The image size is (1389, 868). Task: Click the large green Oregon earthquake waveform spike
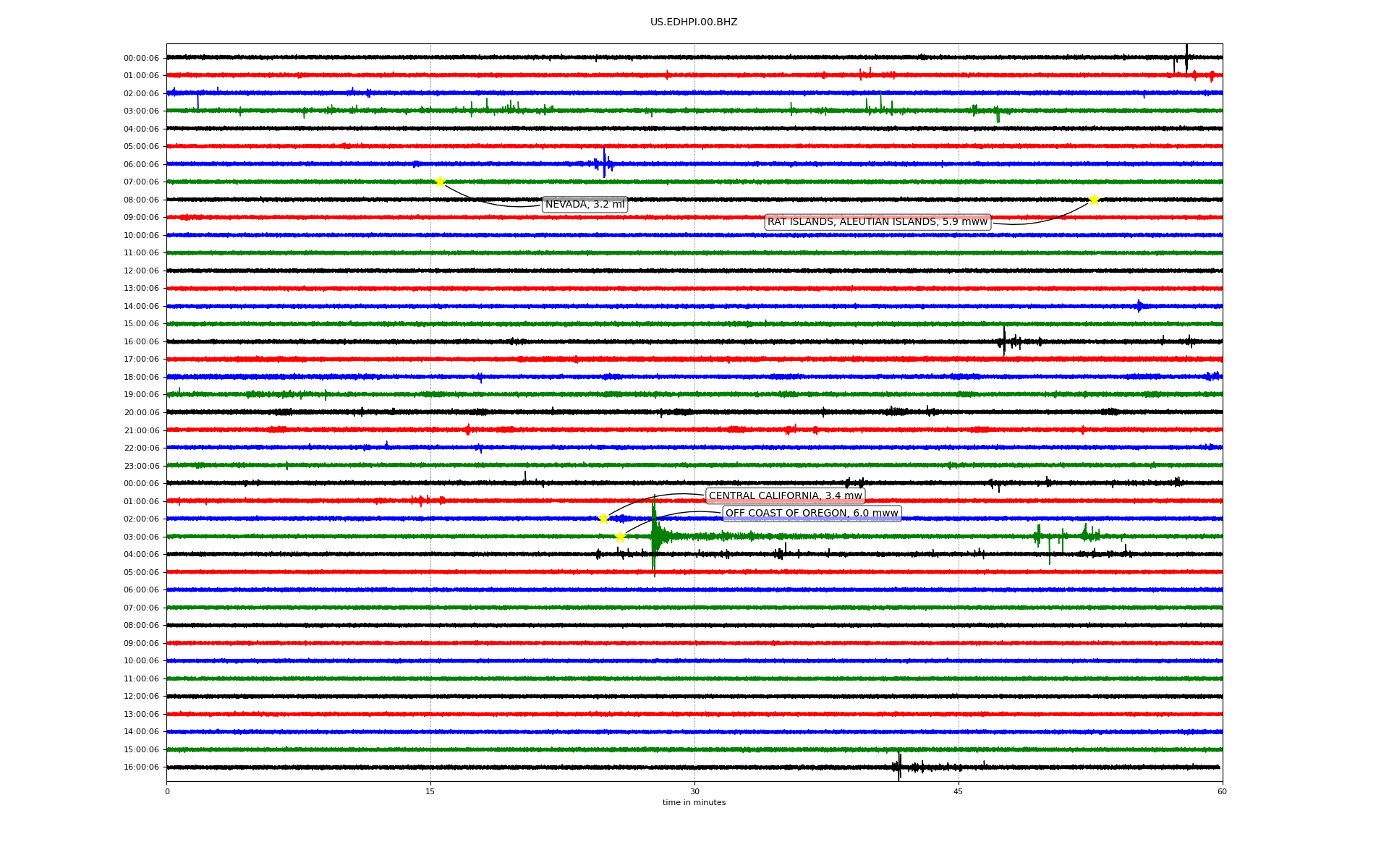click(x=654, y=536)
